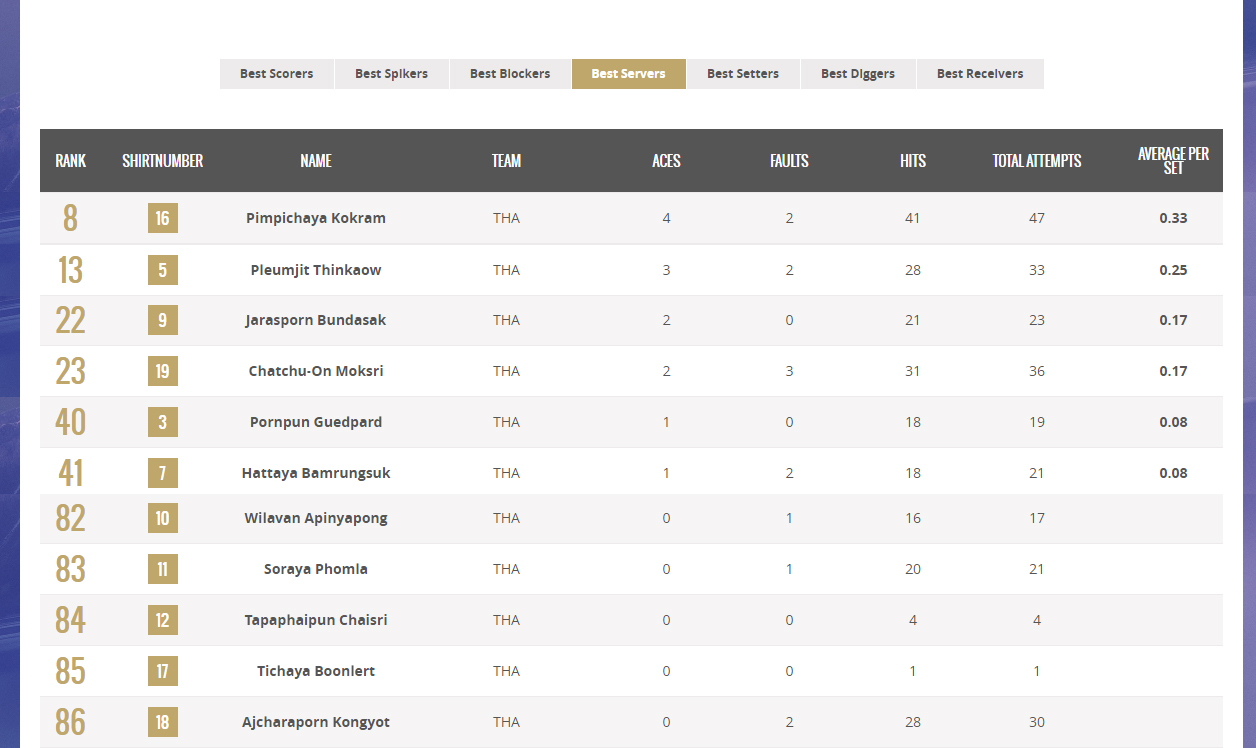Click the HITS column header
The image size is (1256, 748).
pyautogui.click(x=913, y=161)
